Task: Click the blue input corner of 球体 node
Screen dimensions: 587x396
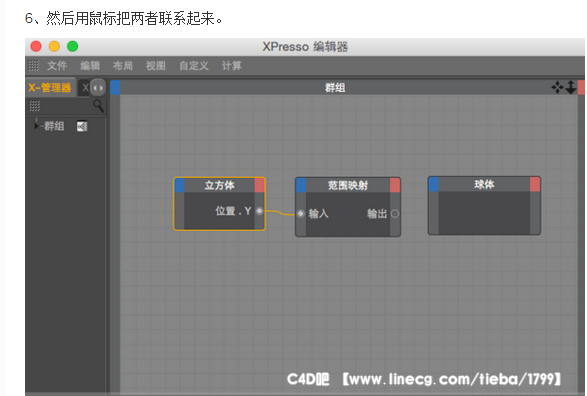Action: [434, 185]
